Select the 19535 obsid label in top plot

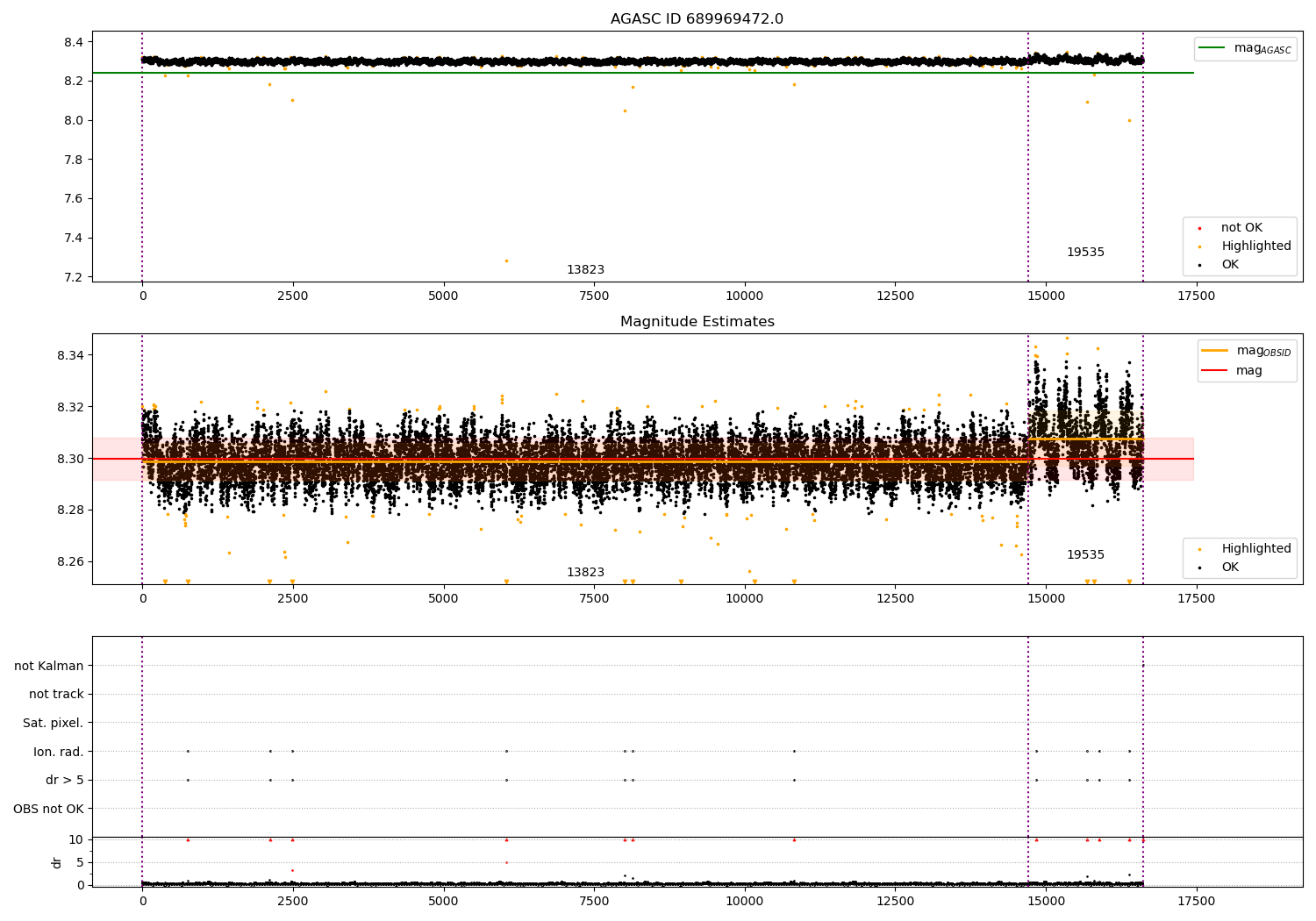[1085, 253]
